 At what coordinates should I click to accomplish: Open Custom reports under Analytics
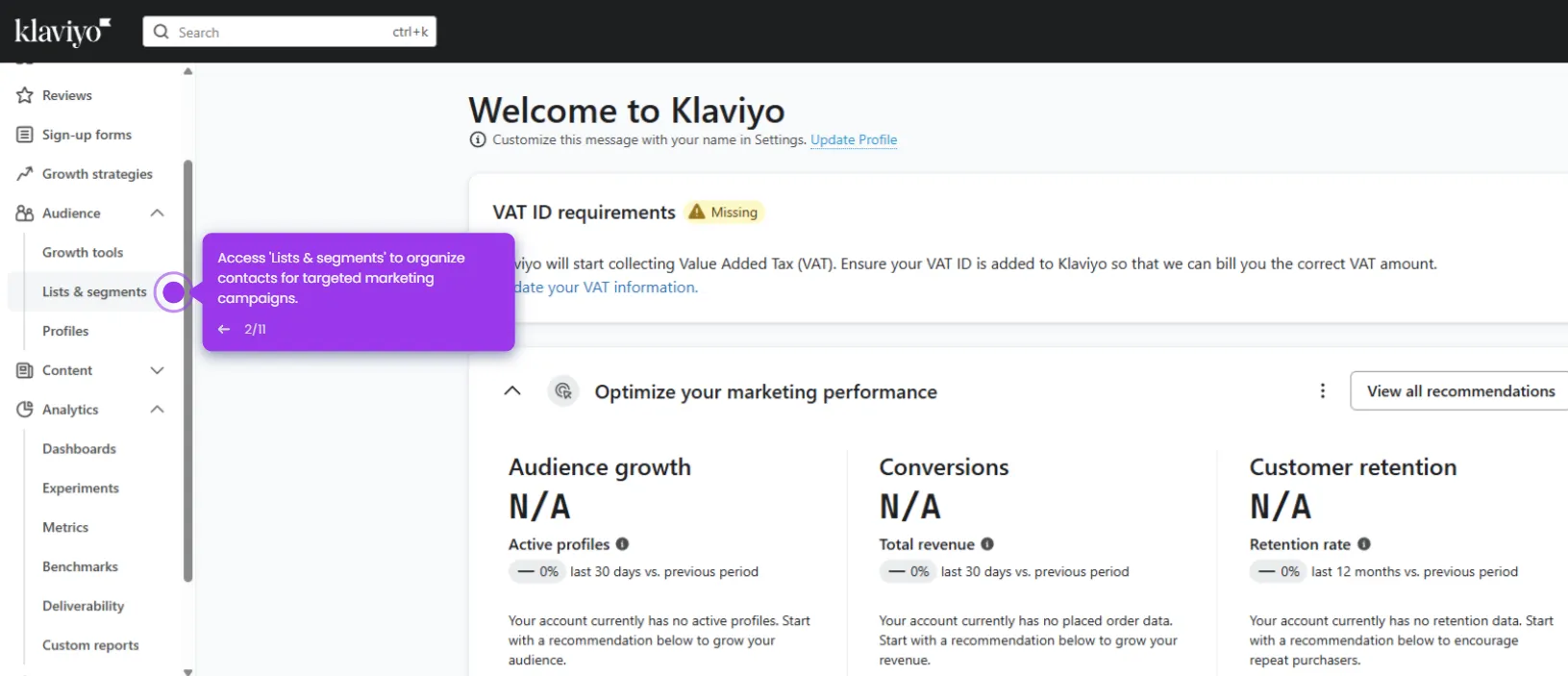click(90, 645)
